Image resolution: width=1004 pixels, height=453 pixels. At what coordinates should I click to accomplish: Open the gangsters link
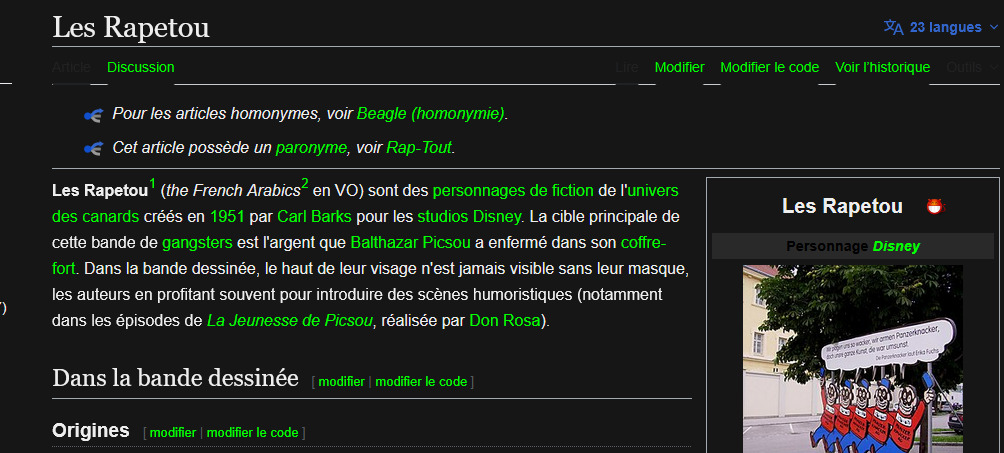point(197,243)
